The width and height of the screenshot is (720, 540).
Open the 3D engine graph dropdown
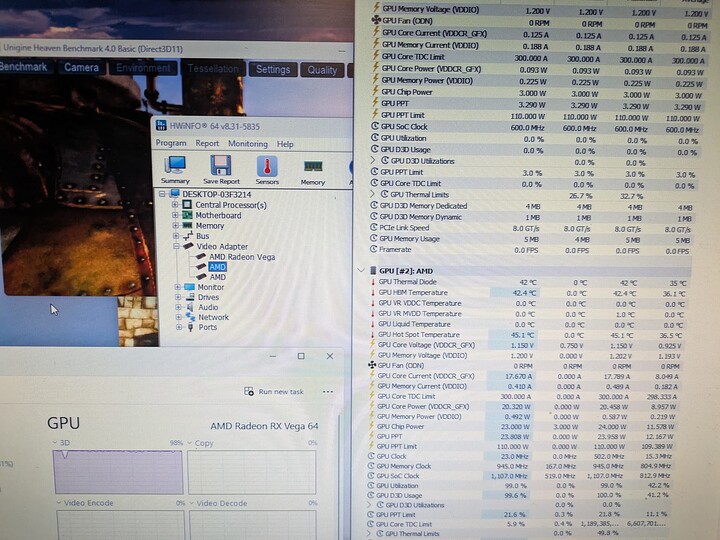(x=56, y=443)
